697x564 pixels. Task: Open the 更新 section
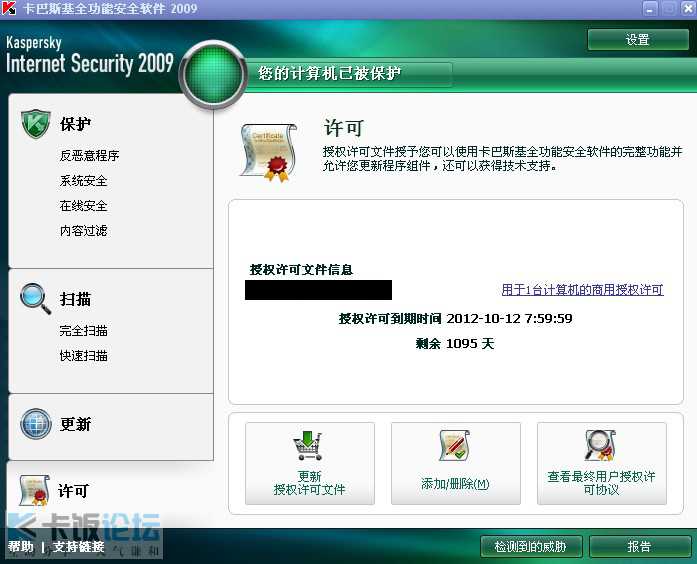point(75,424)
